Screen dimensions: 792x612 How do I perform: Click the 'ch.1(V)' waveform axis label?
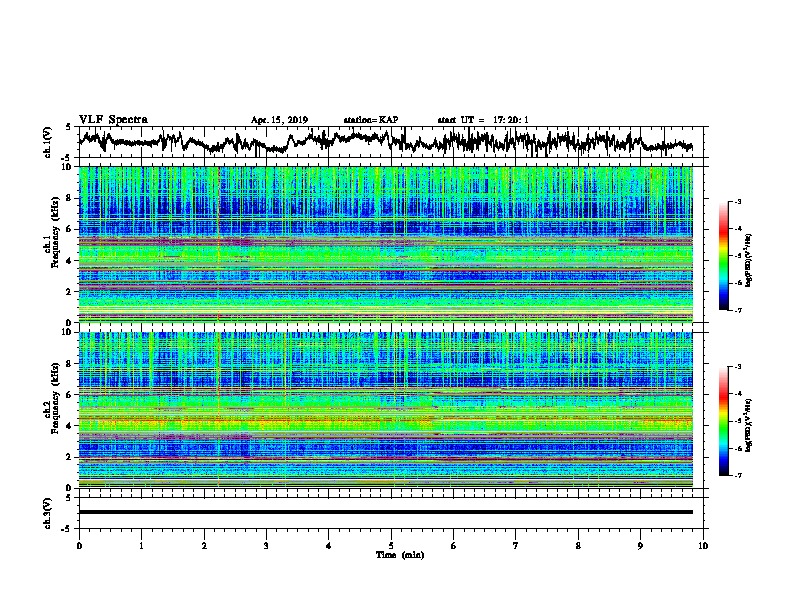click(x=47, y=142)
